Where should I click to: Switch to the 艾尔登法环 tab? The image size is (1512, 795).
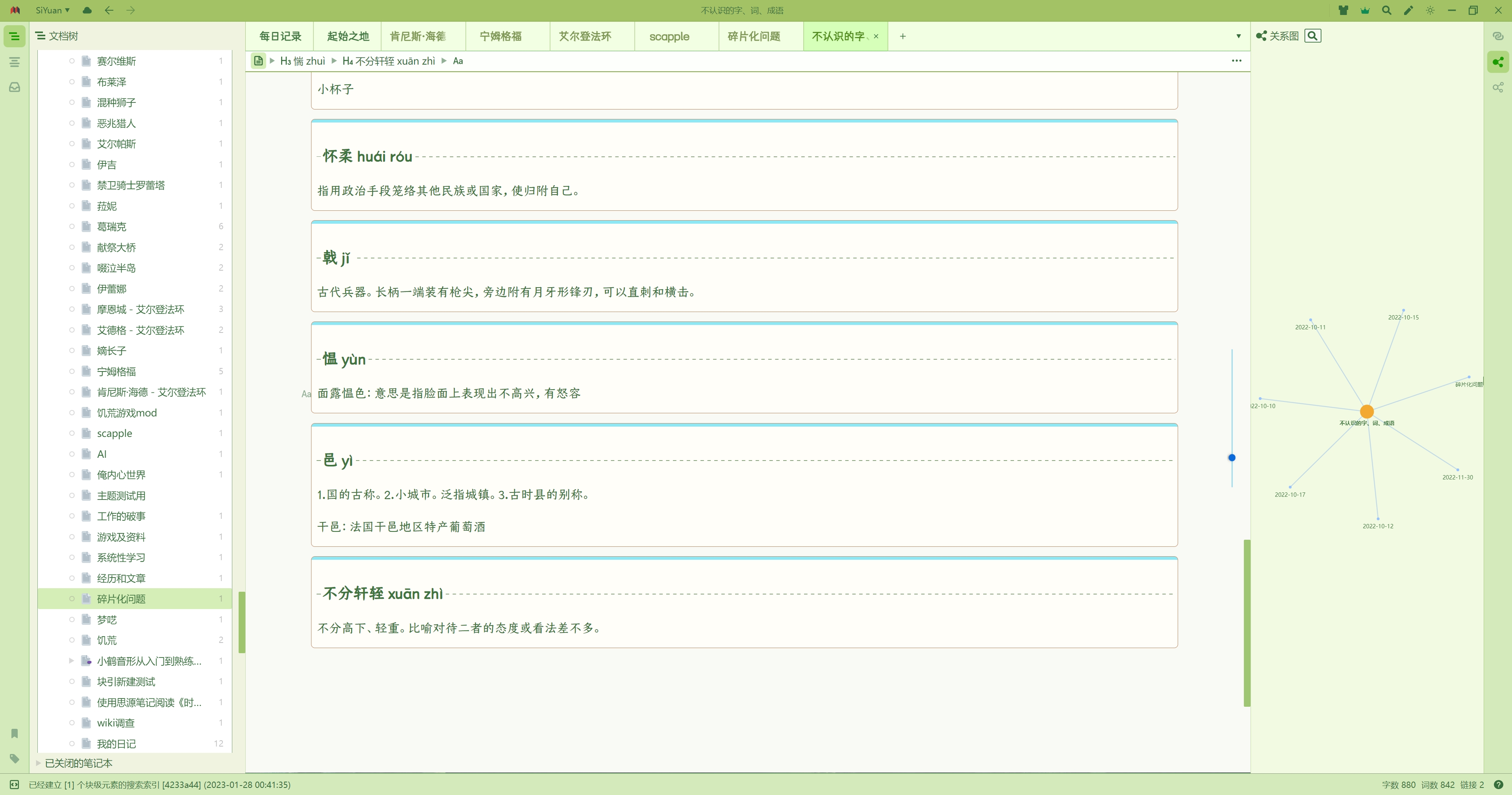(585, 36)
